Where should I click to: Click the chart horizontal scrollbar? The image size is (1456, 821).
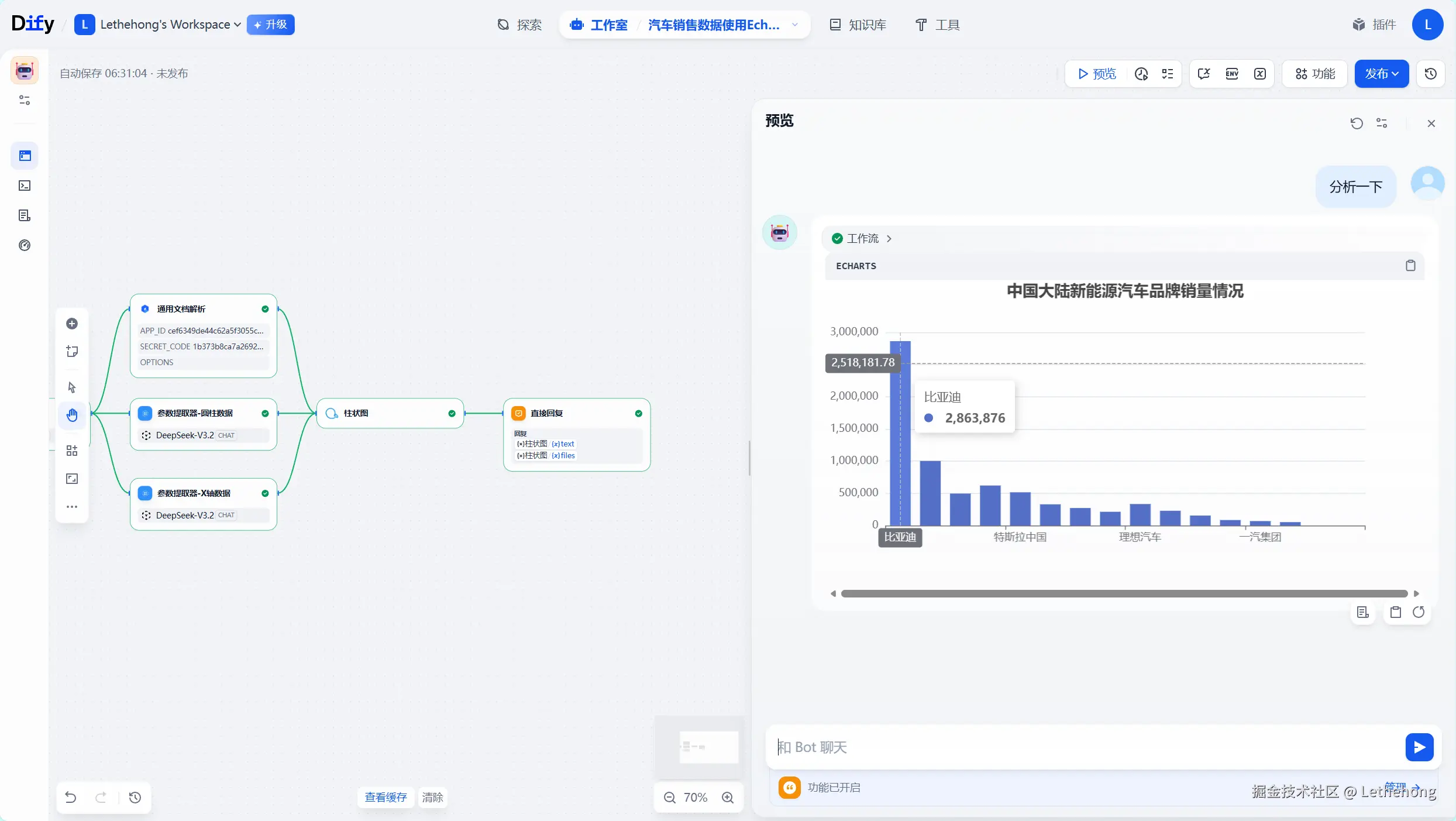1124,594
